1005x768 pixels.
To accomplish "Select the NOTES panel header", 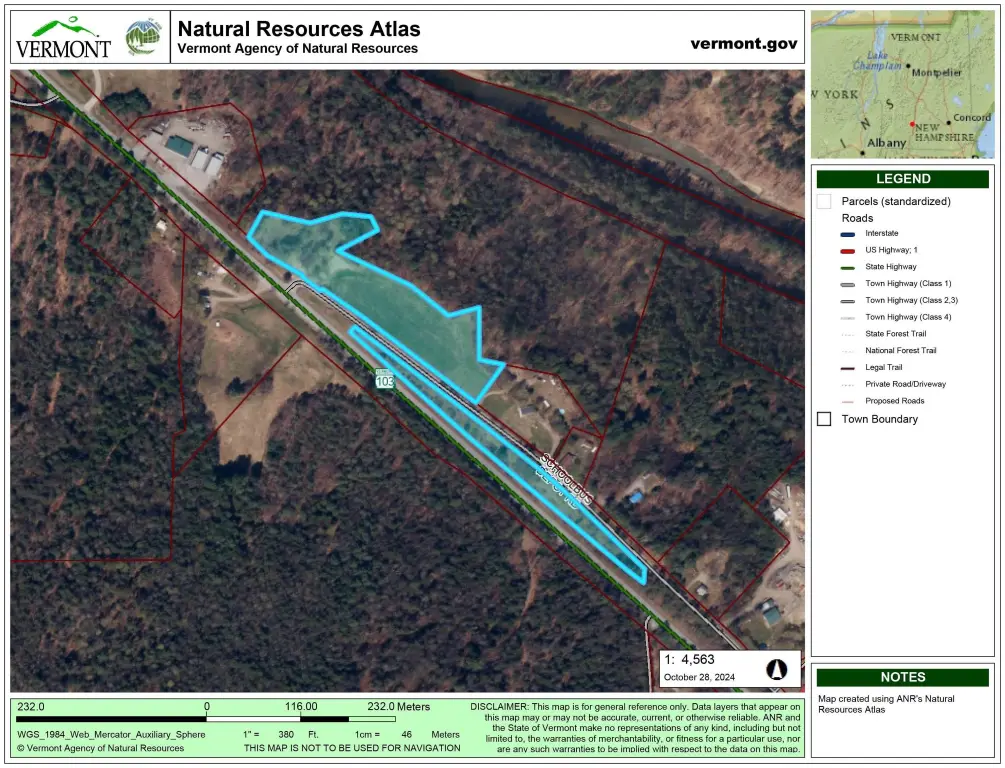I will [902, 677].
